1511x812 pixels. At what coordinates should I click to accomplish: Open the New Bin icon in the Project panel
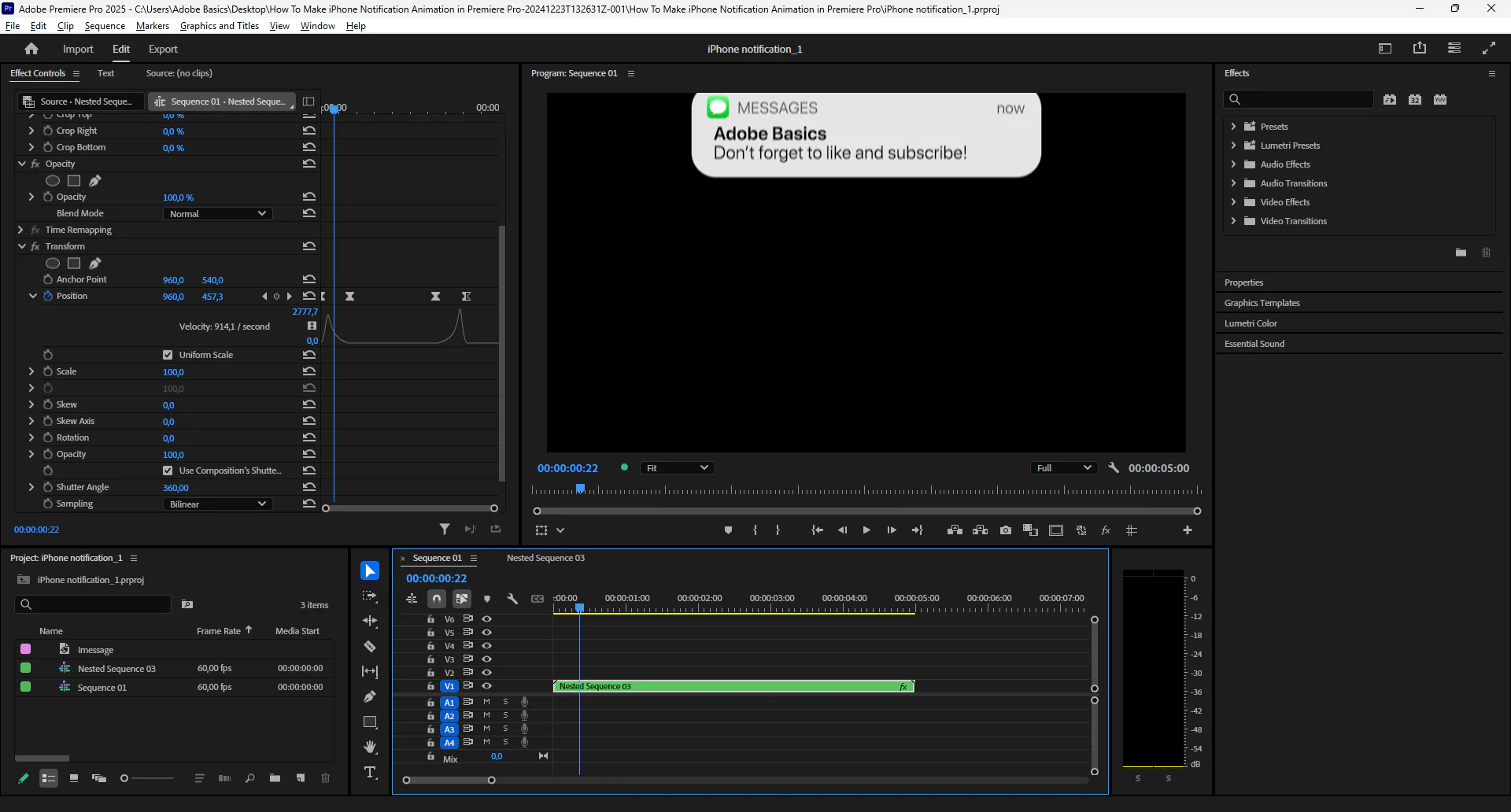(x=275, y=778)
